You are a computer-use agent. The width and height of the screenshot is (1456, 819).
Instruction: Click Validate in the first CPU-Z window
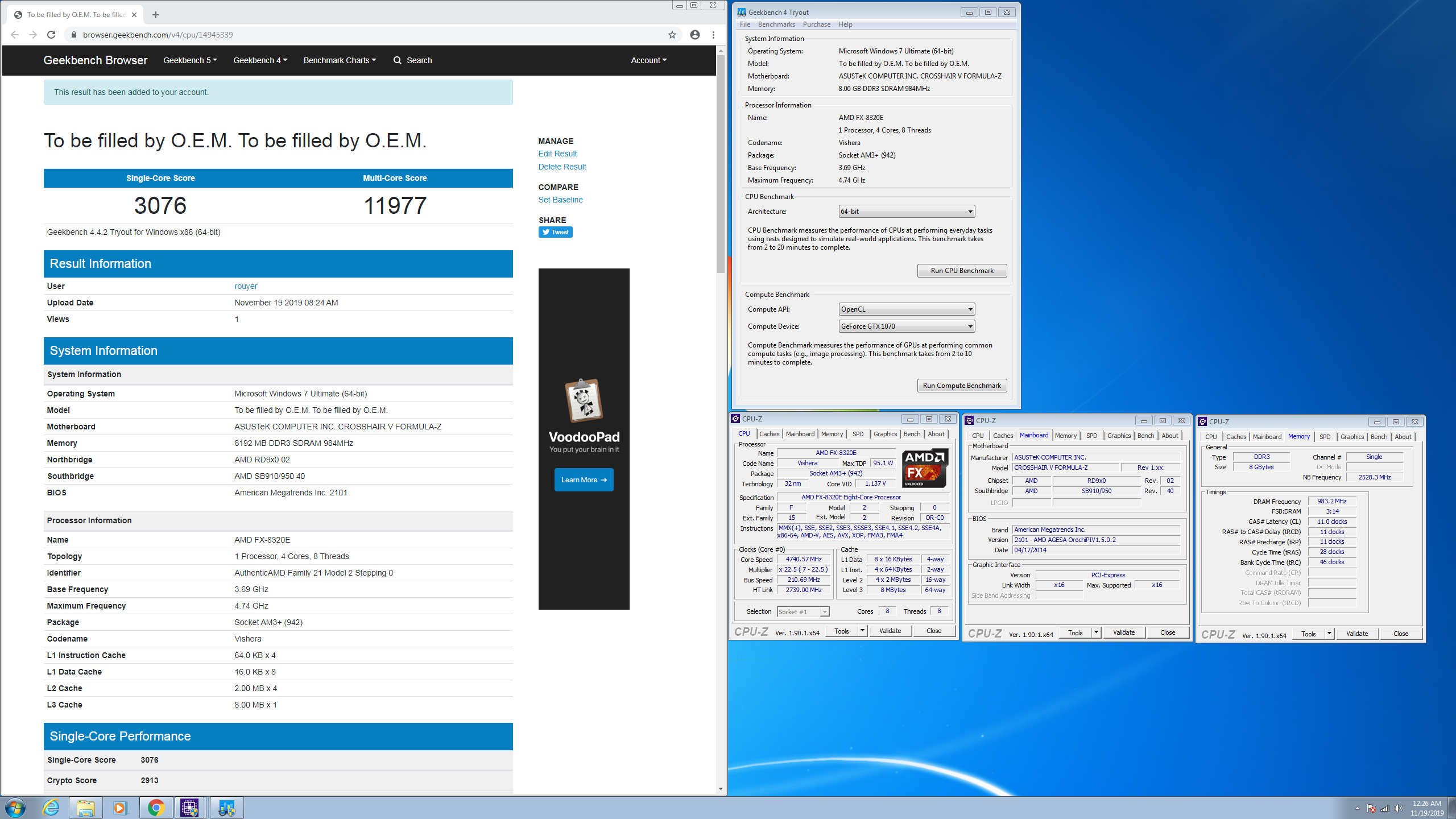point(890,631)
